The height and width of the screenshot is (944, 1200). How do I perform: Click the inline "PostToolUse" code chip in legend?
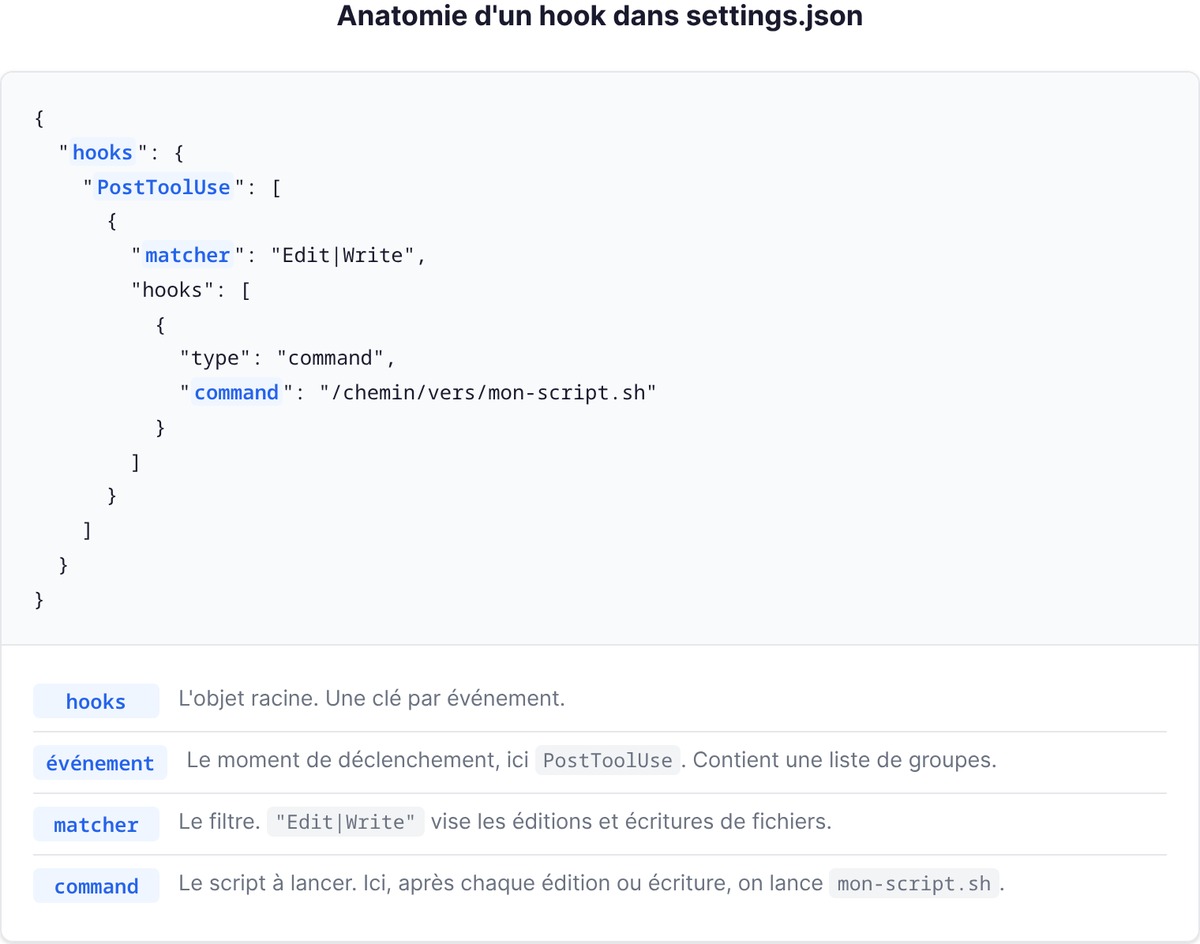pyautogui.click(x=608, y=760)
